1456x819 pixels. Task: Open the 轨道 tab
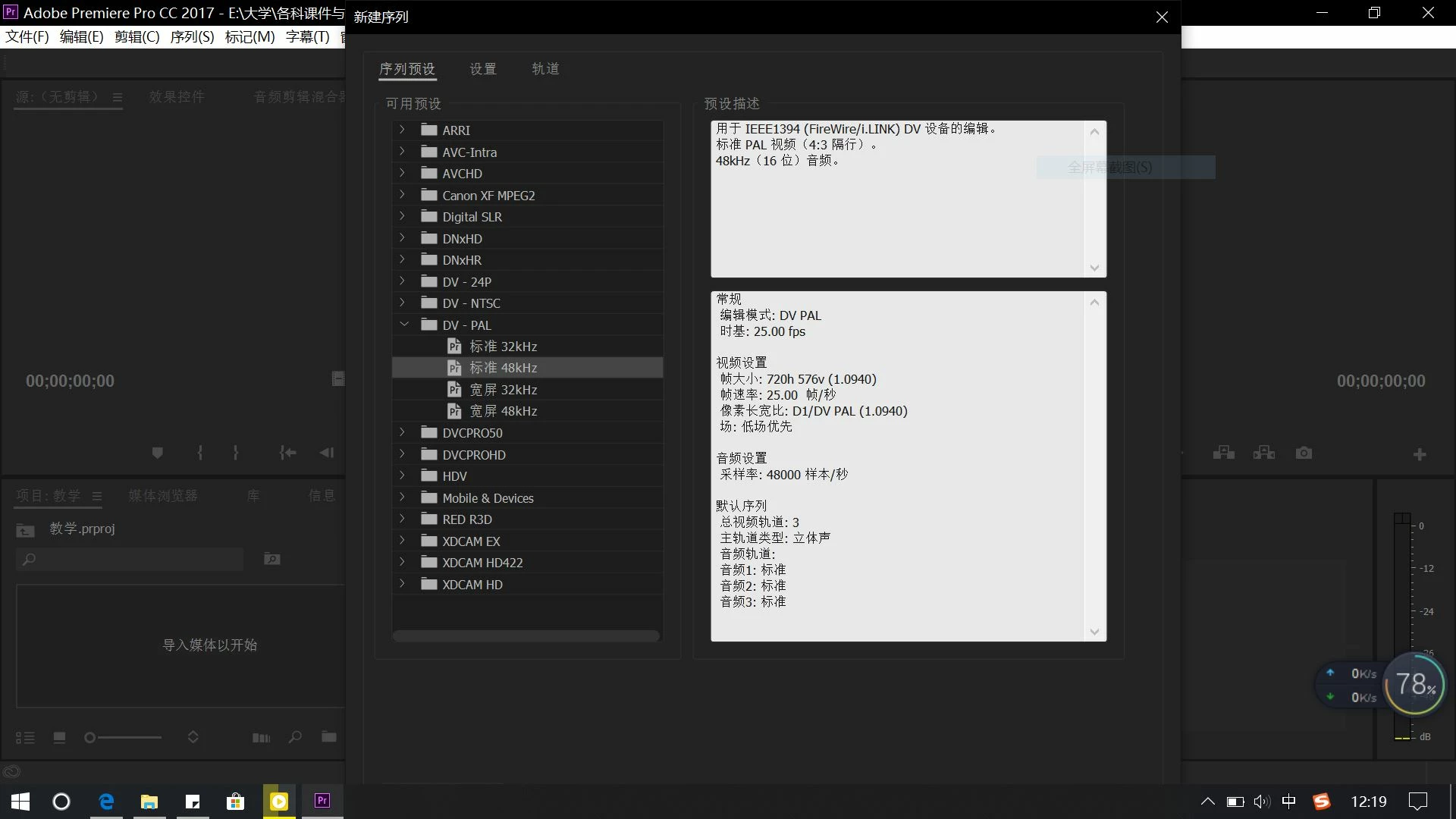click(545, 69)
